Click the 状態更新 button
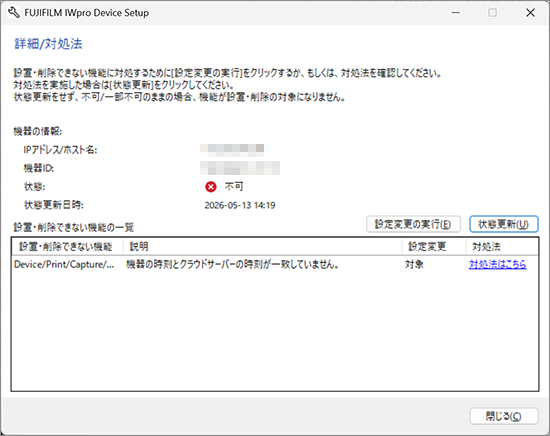This screenshot has height=436, width=550. tap(503, 224)
